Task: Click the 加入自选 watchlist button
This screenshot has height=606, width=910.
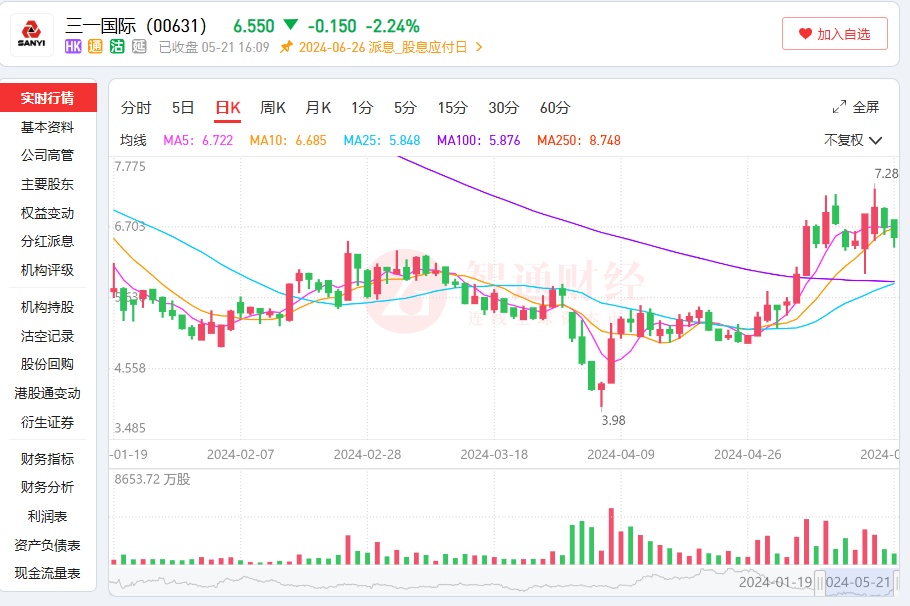Action: click(x=835, y=34)
